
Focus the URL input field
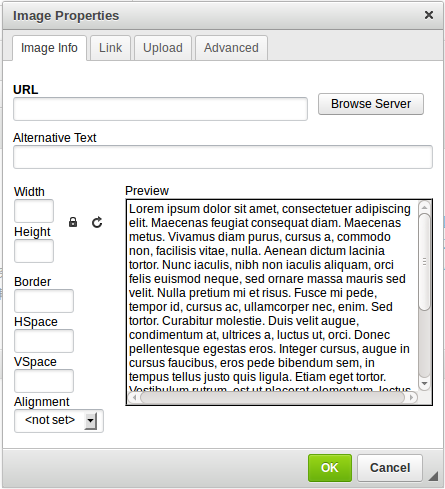160,109
